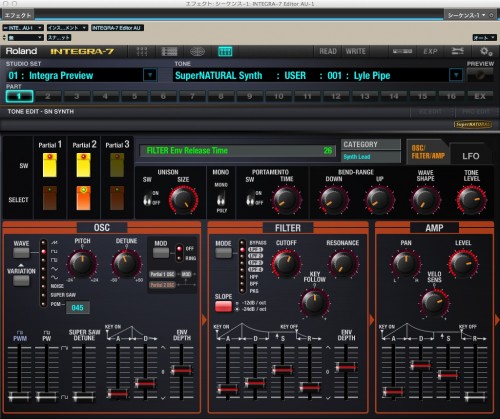This screenshot has height=419, width=500.
Task: Toggle the MONO/POLY switch
Action: click(x=220, y=198)
